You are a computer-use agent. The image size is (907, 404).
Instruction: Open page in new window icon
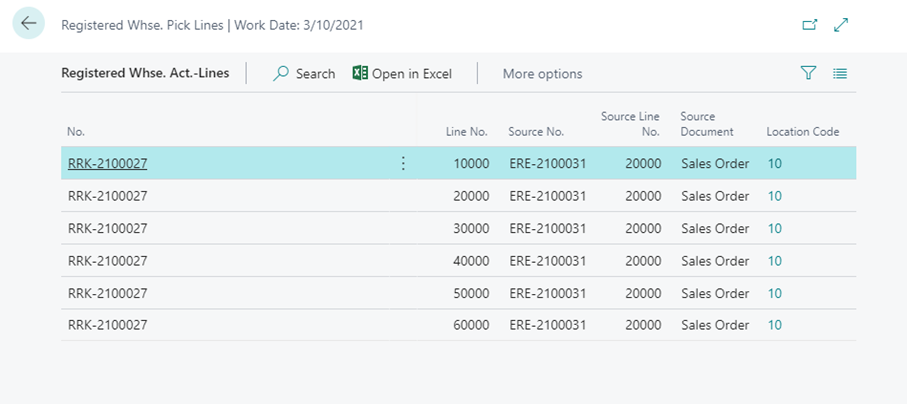809,24
